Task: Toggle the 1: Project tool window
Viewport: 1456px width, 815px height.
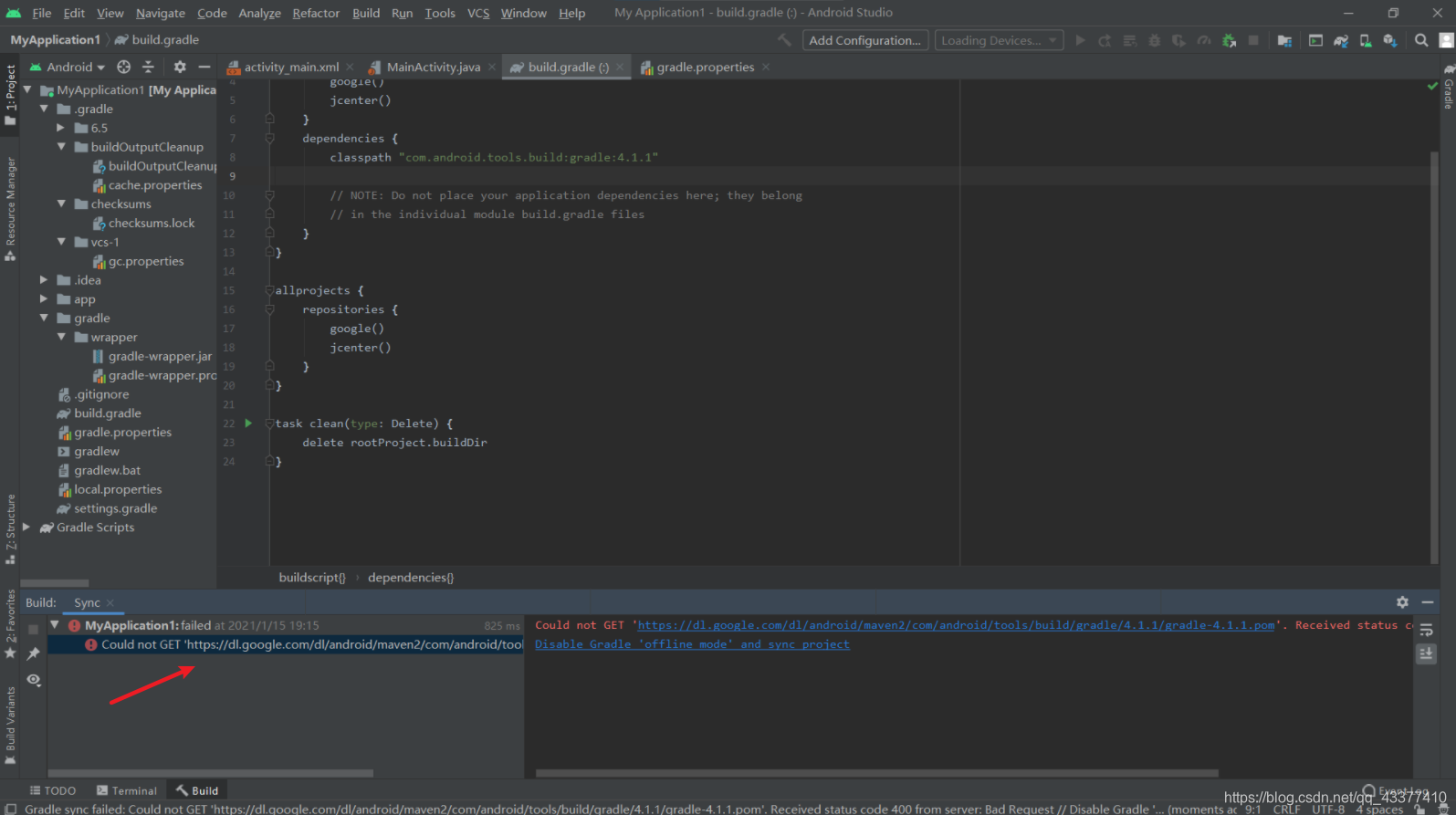Action: [x=10, y=95]
